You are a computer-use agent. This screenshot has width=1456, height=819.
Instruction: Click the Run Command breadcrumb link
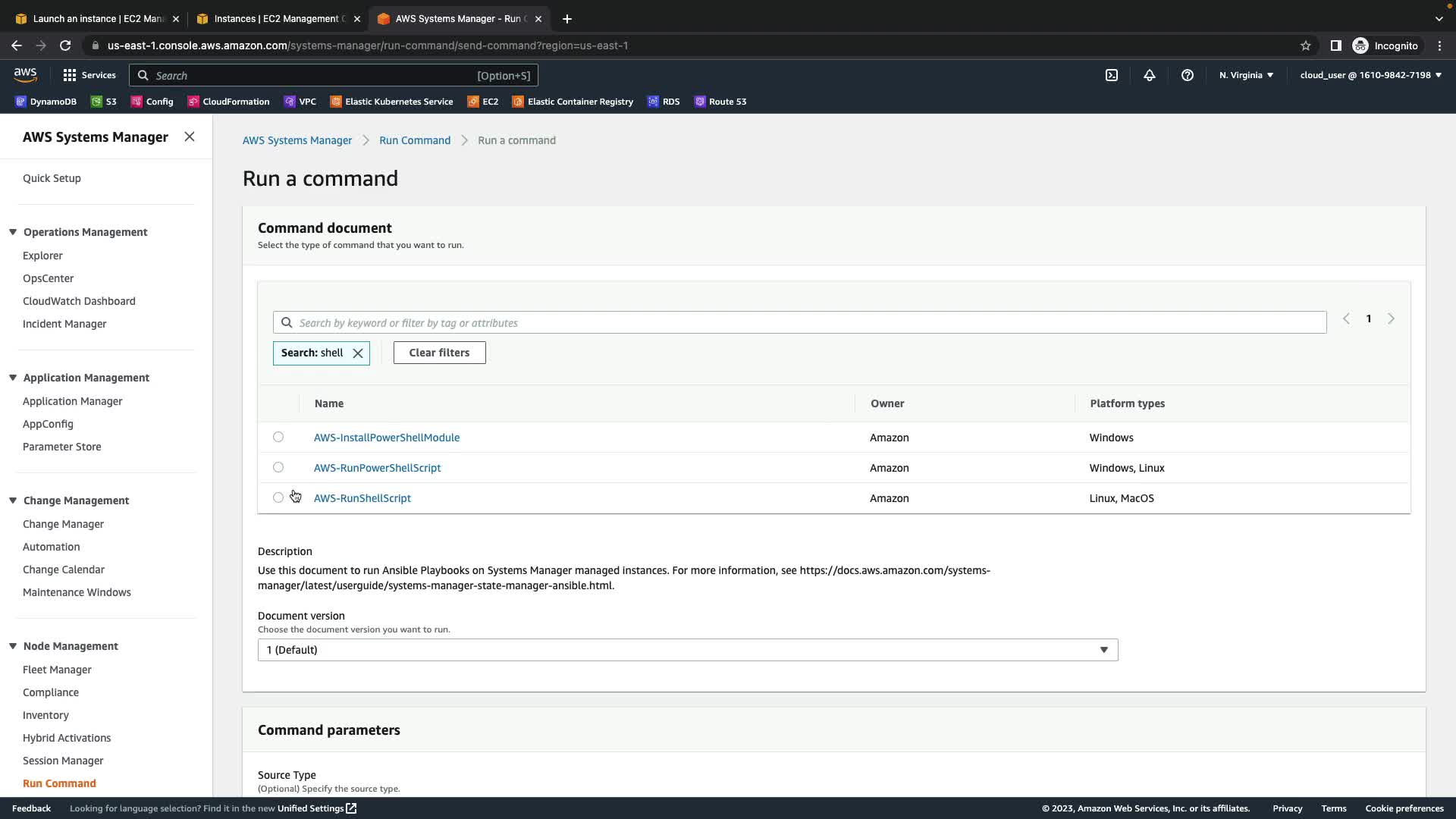(x=414, y=140)
